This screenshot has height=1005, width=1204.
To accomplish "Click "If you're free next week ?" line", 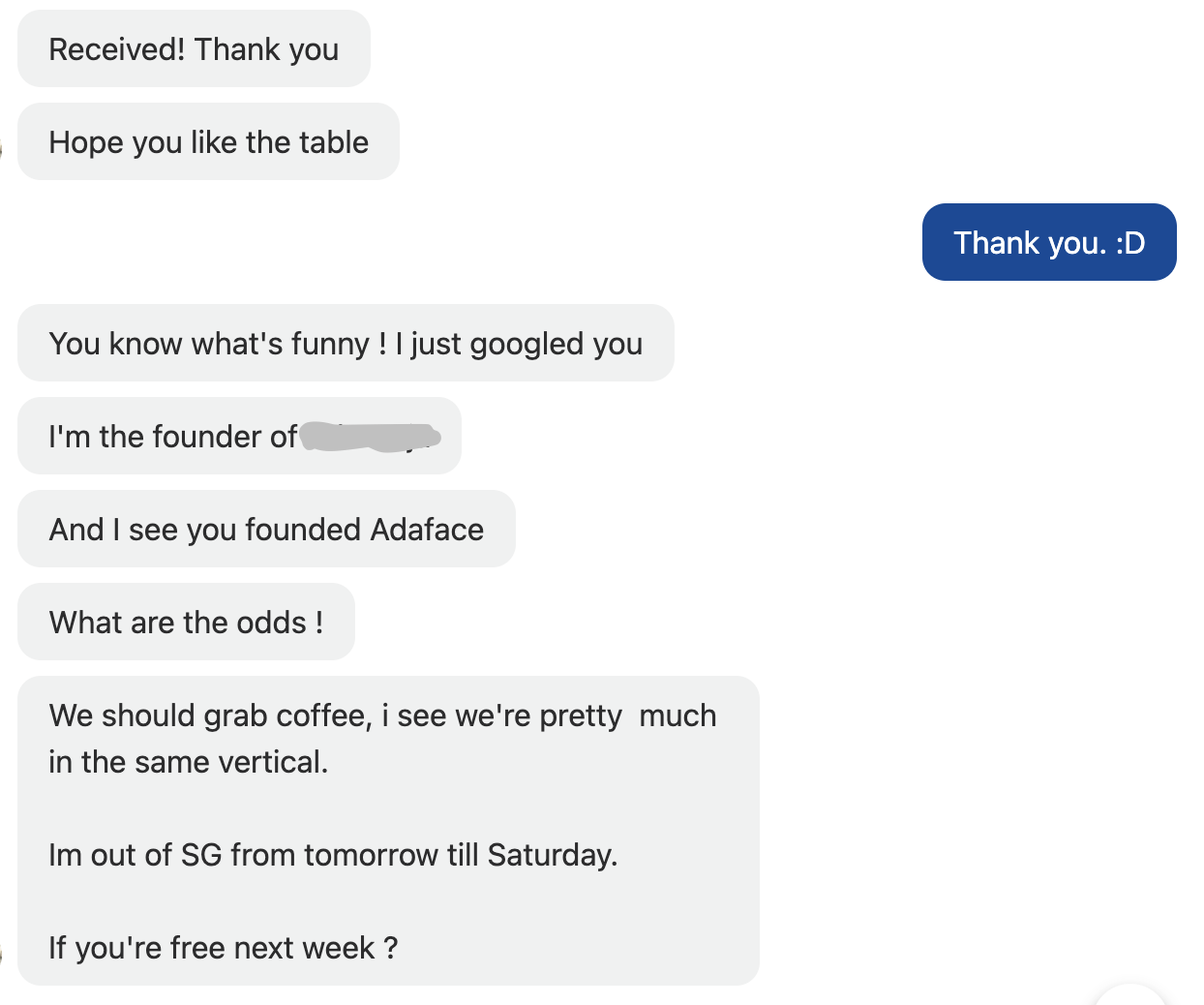I will coord(223,948).
